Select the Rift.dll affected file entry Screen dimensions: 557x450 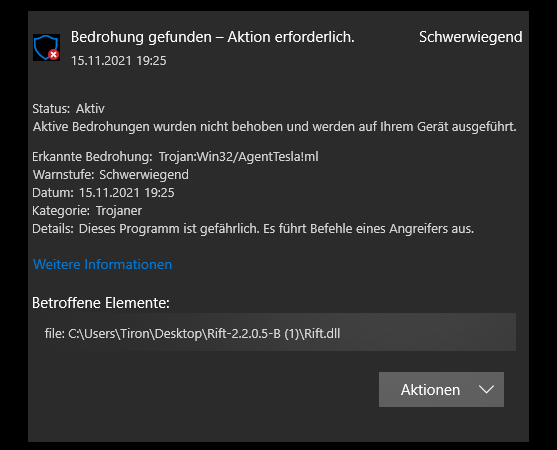point(274,332)
